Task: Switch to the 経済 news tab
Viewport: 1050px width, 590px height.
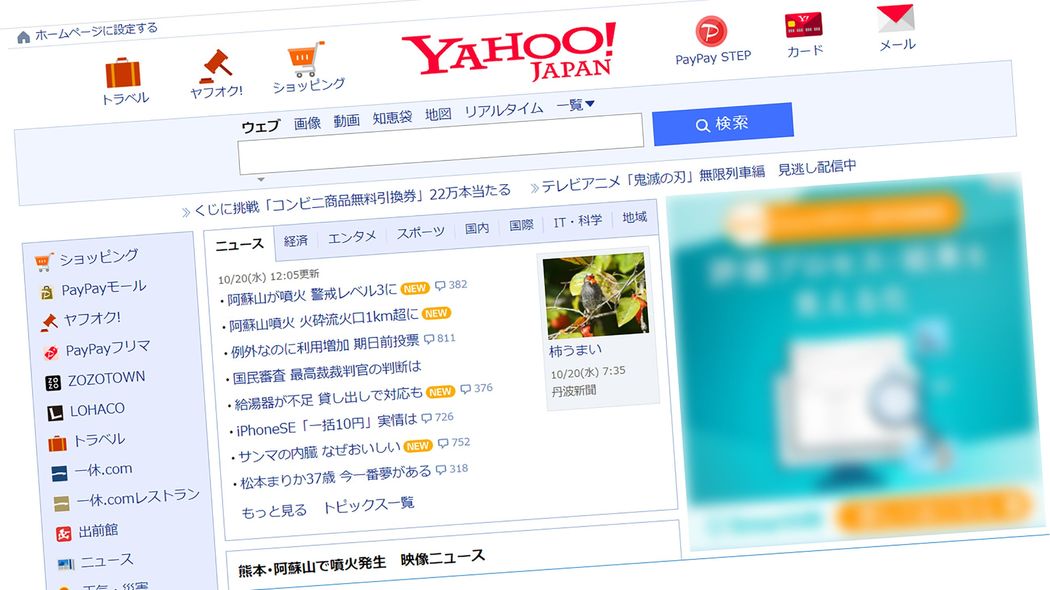Action: 295,238
